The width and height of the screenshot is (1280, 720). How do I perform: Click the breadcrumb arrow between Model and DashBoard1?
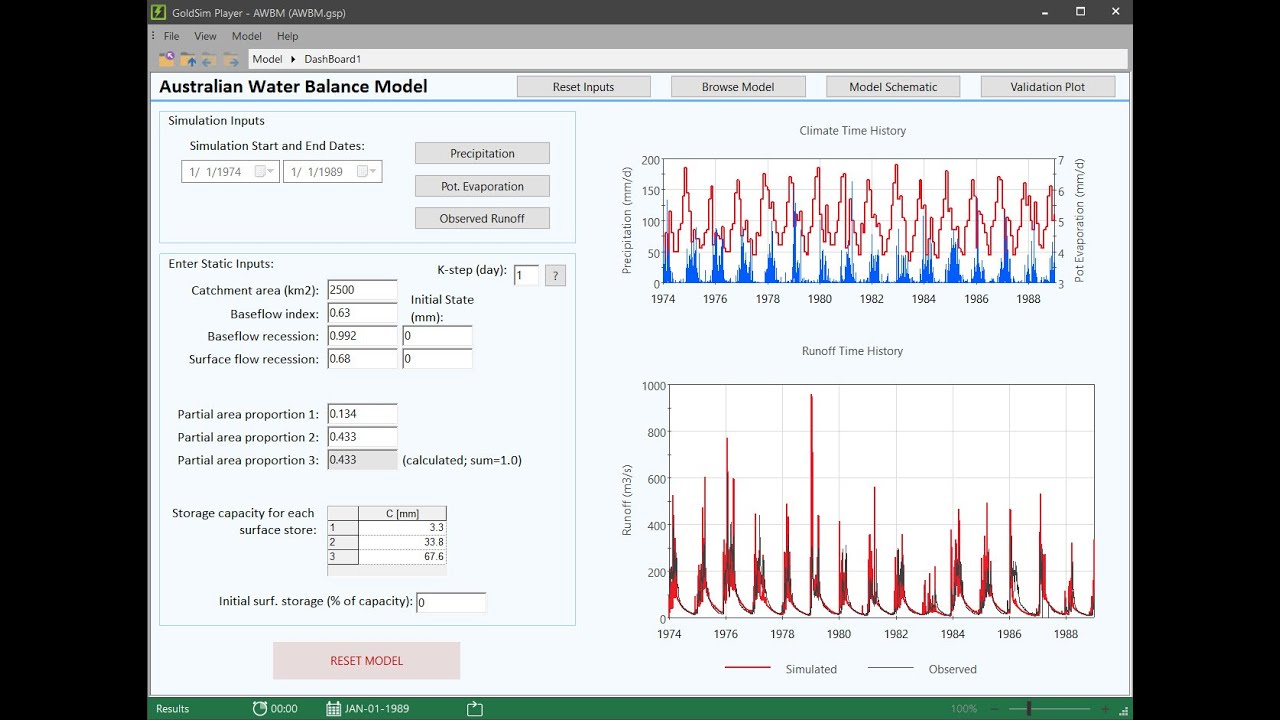[294, 59]
